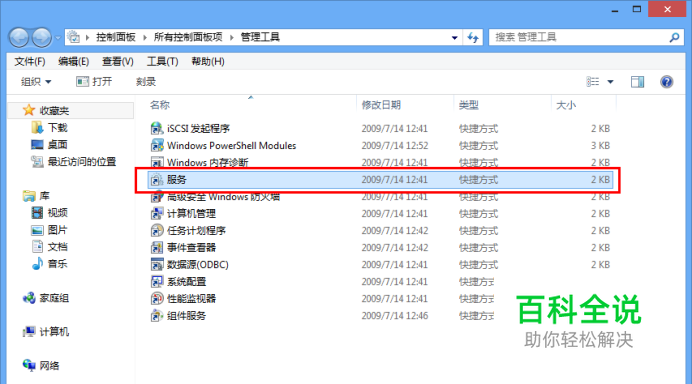Open the 文件(F) menu
Screen dimensions: 692x384
point(30,61)
